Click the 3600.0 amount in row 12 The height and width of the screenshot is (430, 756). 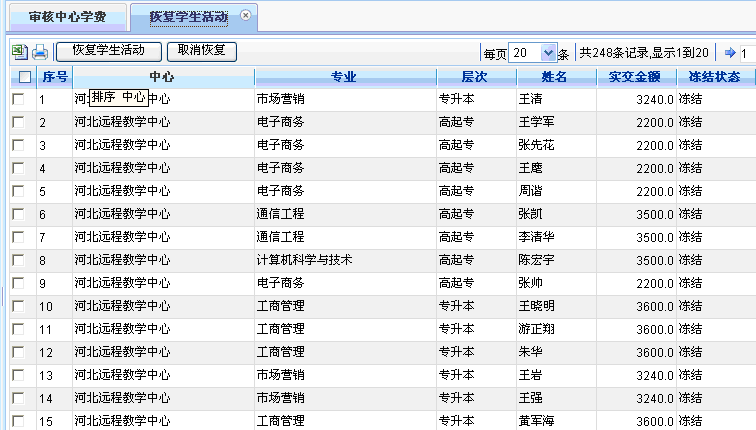coord(655,353)
